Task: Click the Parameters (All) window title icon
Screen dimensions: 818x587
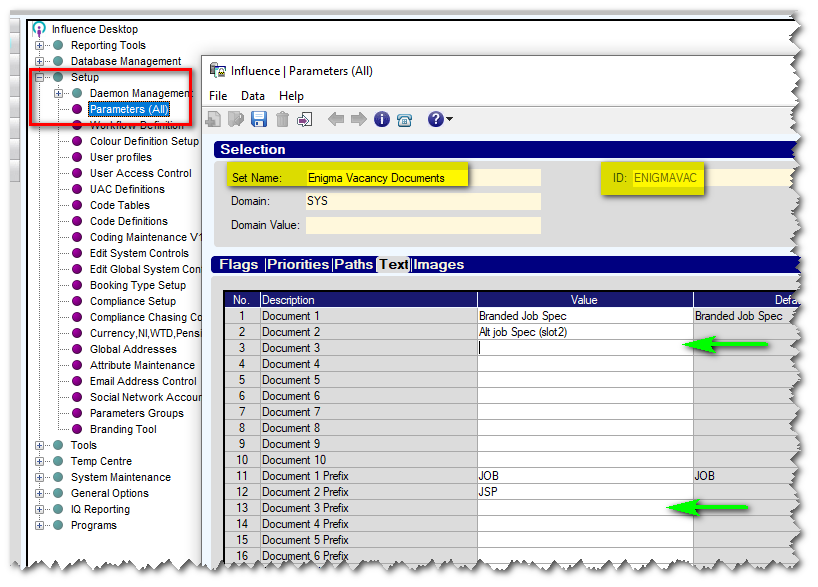Action: pos(218,70)
